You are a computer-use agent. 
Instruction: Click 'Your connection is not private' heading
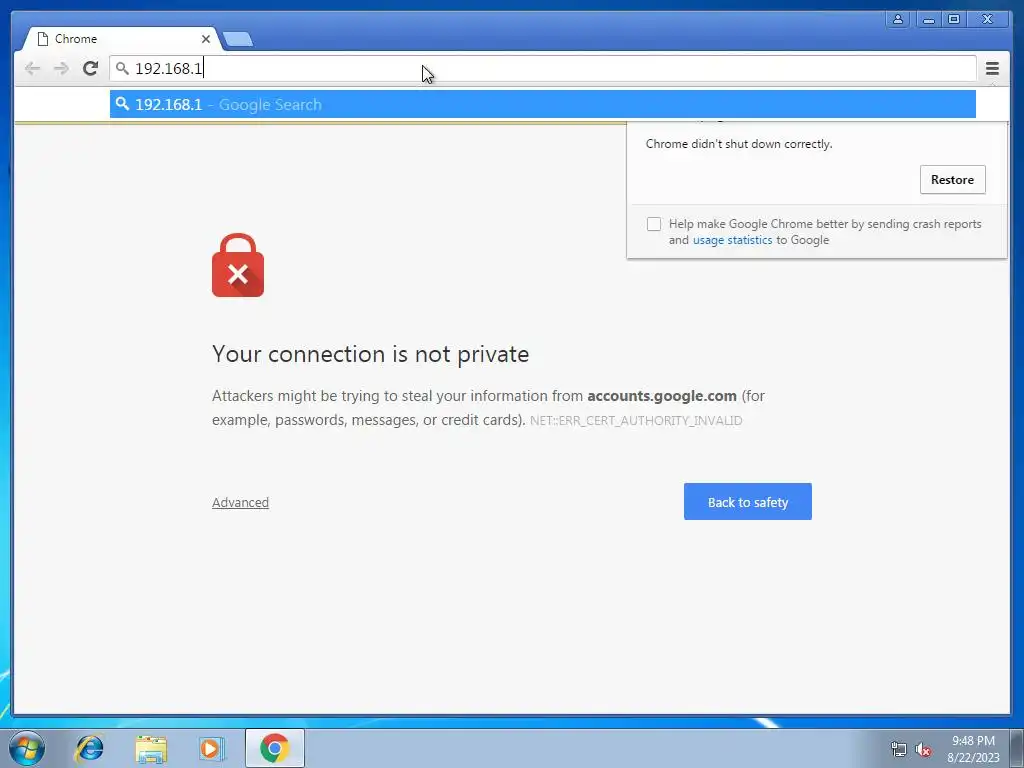pos(370,354)
